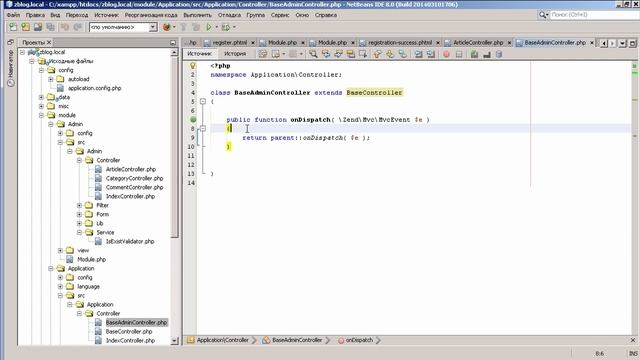Screen dimensions: 640x360
Task: Open the Файл menu
Action: coord(13,15)
